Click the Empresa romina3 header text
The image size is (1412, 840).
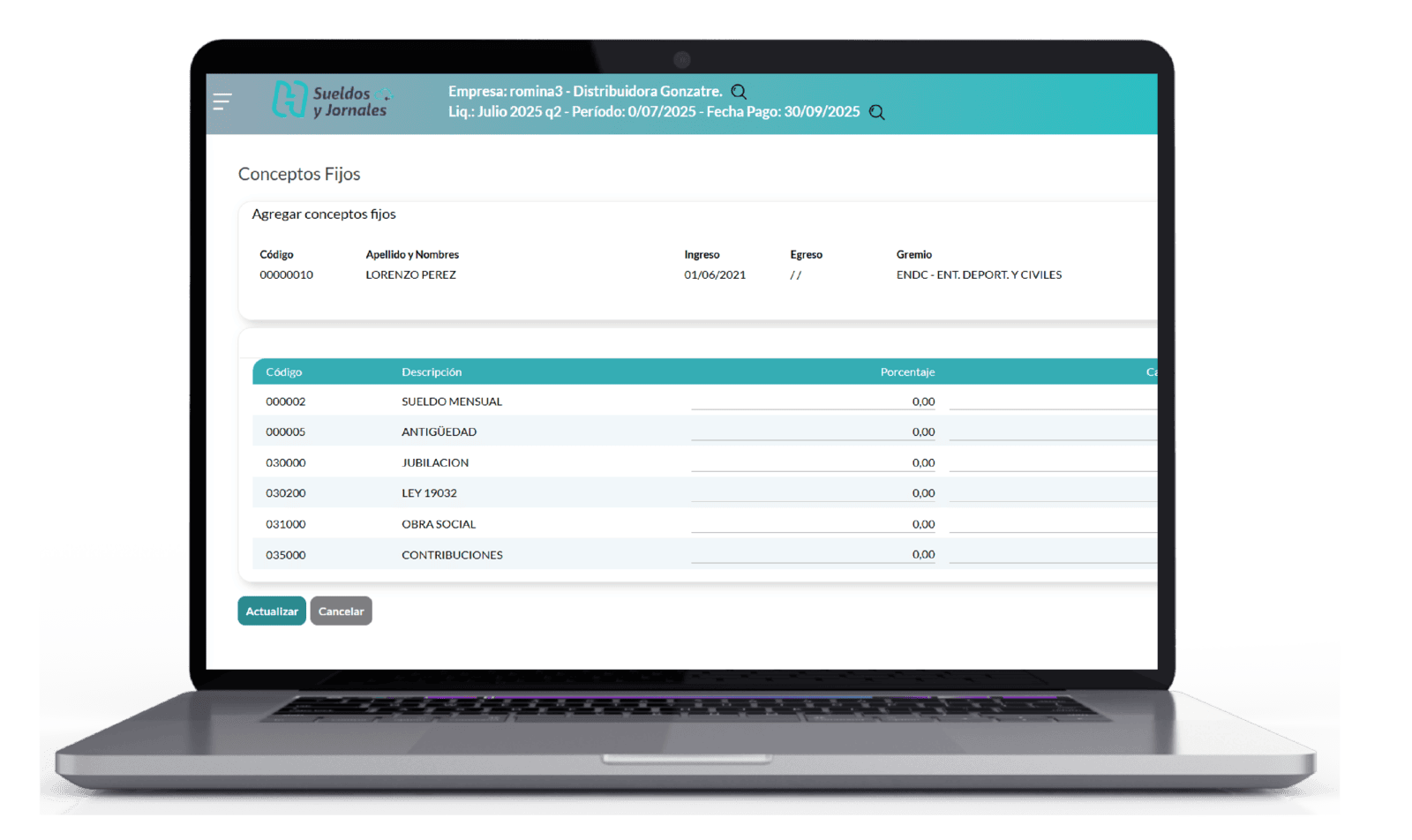584,92
